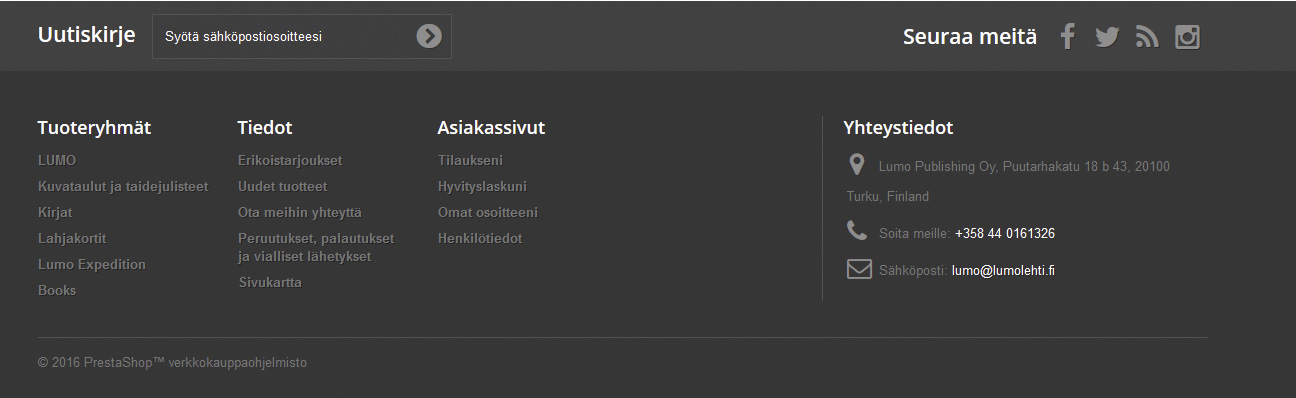The width and height of the screenshot is (1296, 398).
Task: Focus the newsletter email input field
Action: [285, 37]
